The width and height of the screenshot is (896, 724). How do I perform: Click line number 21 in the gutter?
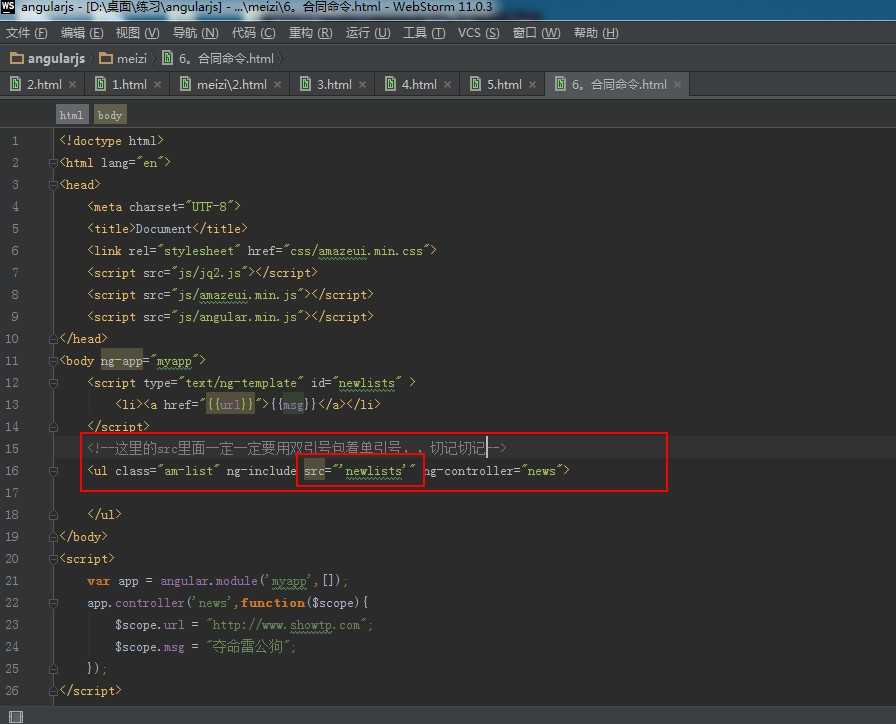pos(12,581)
